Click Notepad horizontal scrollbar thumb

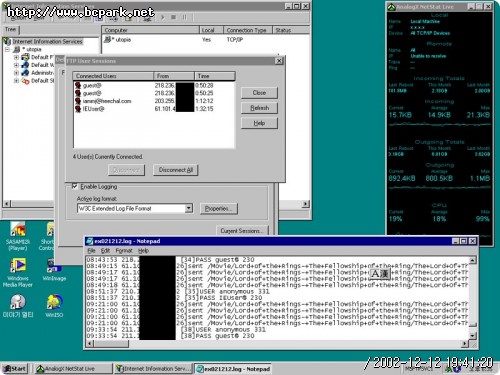coord(111,344)
